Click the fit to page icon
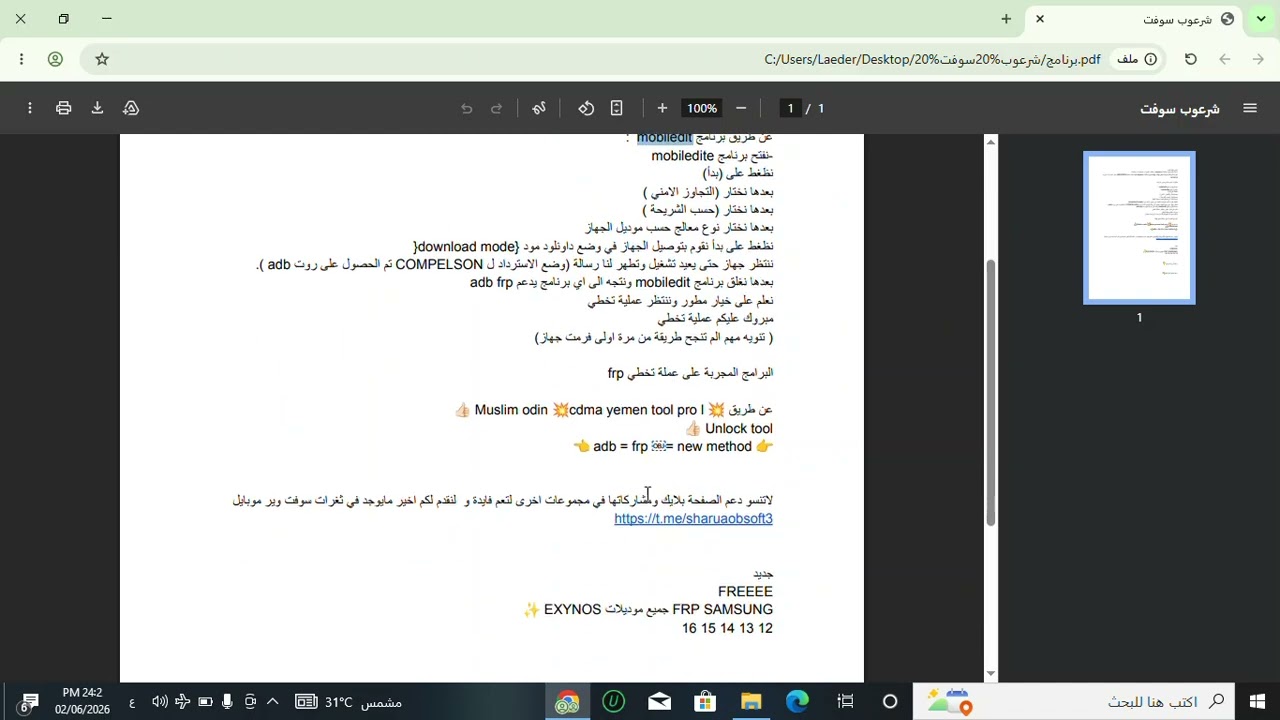 coord(616,108)
